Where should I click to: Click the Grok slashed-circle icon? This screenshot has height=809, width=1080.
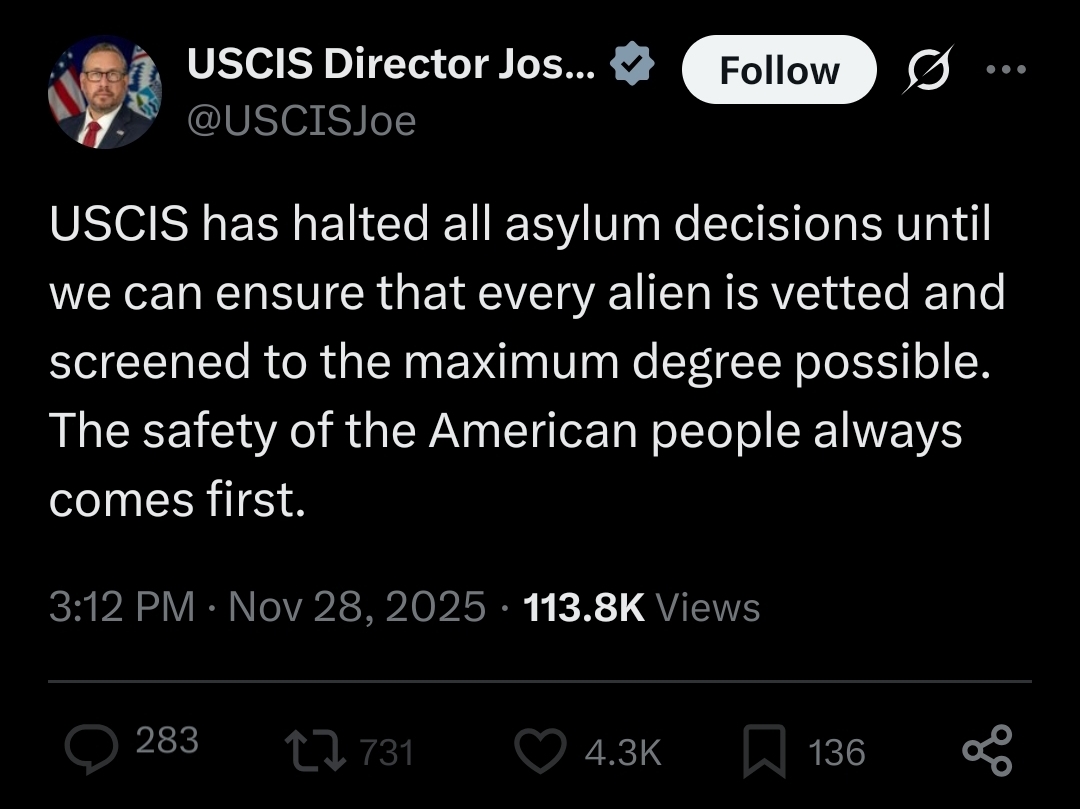click(x=929, y=71)
